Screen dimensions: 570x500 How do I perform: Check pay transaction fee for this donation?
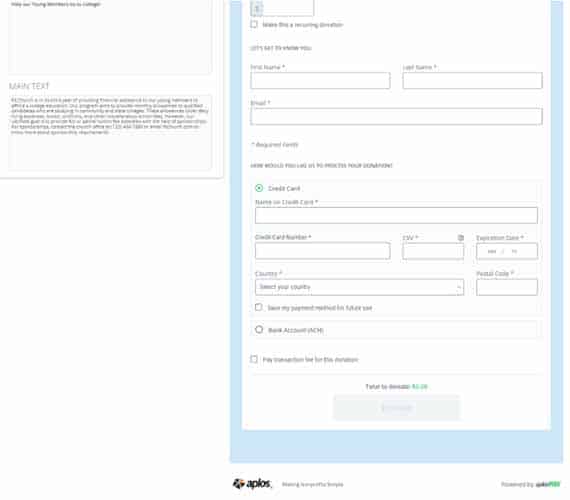(254, 359)
